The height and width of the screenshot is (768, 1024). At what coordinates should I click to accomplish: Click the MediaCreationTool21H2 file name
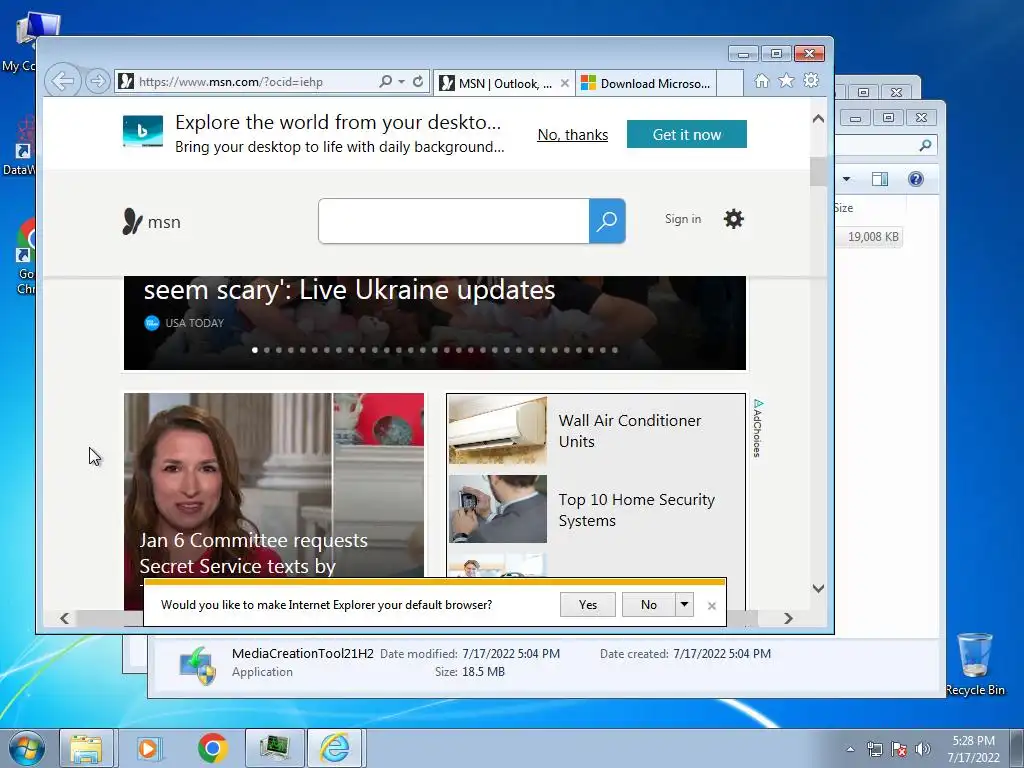pyautogui.click(x=302, y=654)
